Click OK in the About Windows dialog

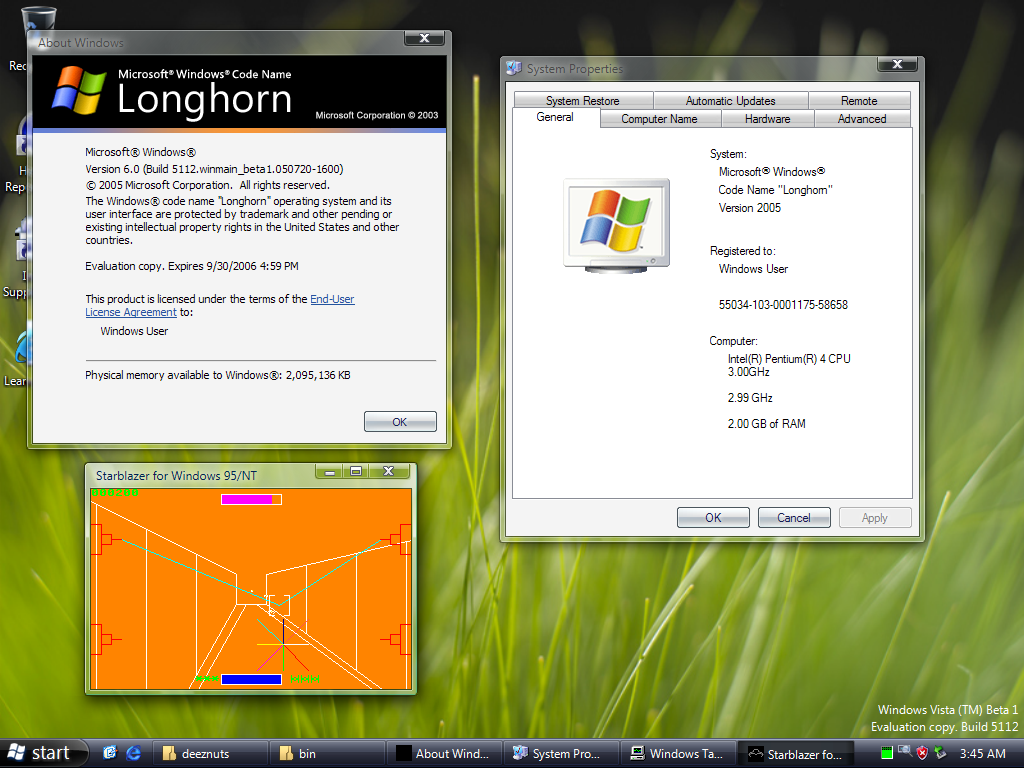click(400, 422)
